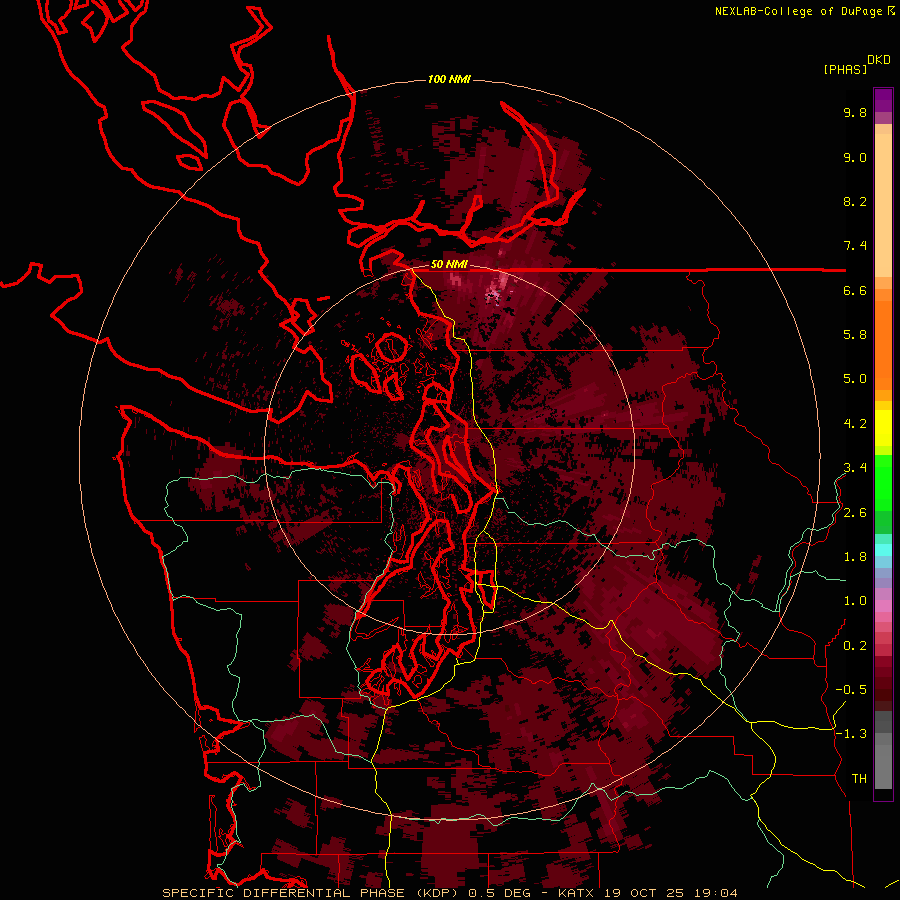Click the 3.4 legend value
Viewport: 900px width, 900px height.
[x=855, y=468]
